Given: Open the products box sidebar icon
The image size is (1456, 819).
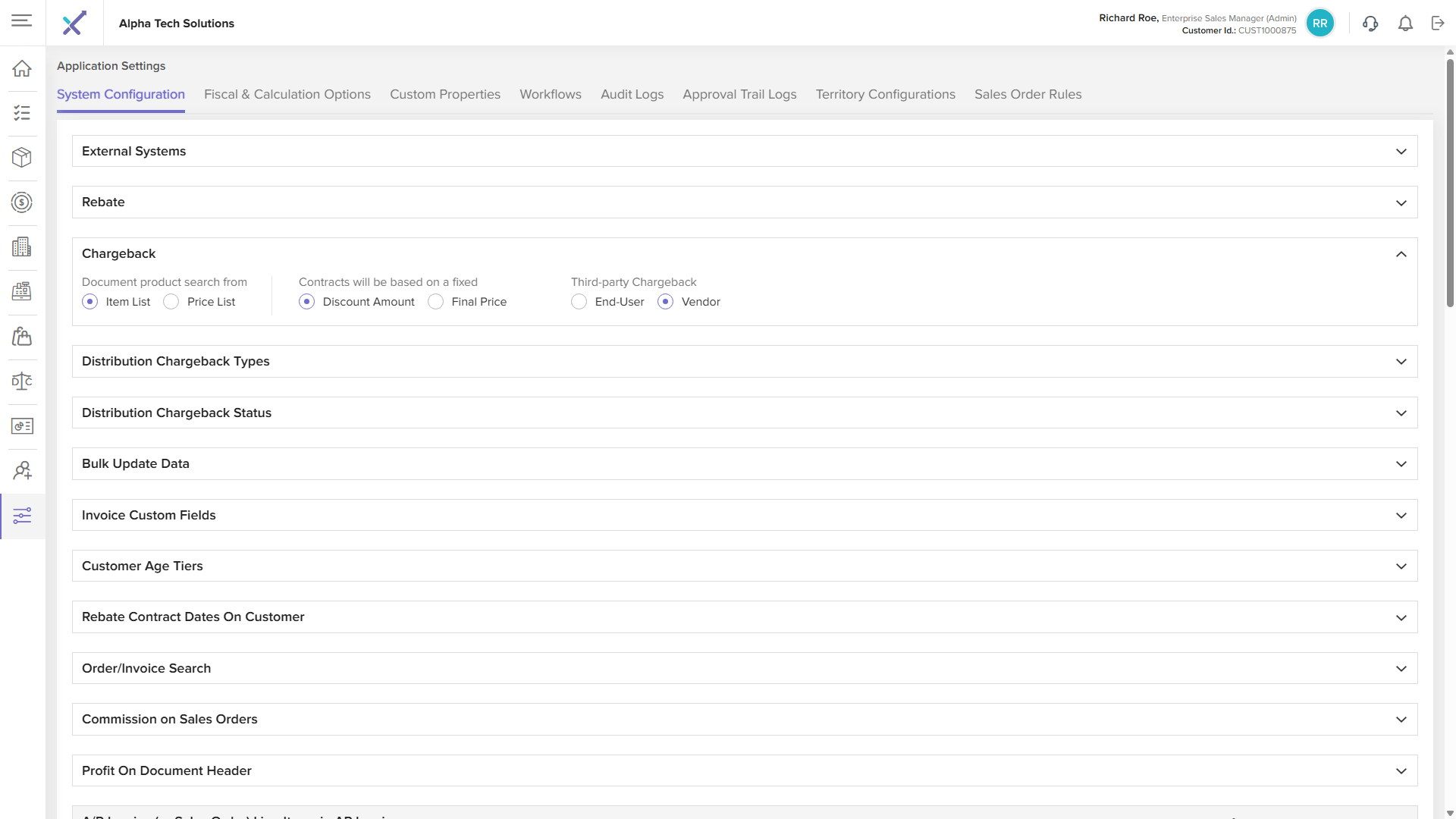Looking at the screenshot, I should [22, 158].
